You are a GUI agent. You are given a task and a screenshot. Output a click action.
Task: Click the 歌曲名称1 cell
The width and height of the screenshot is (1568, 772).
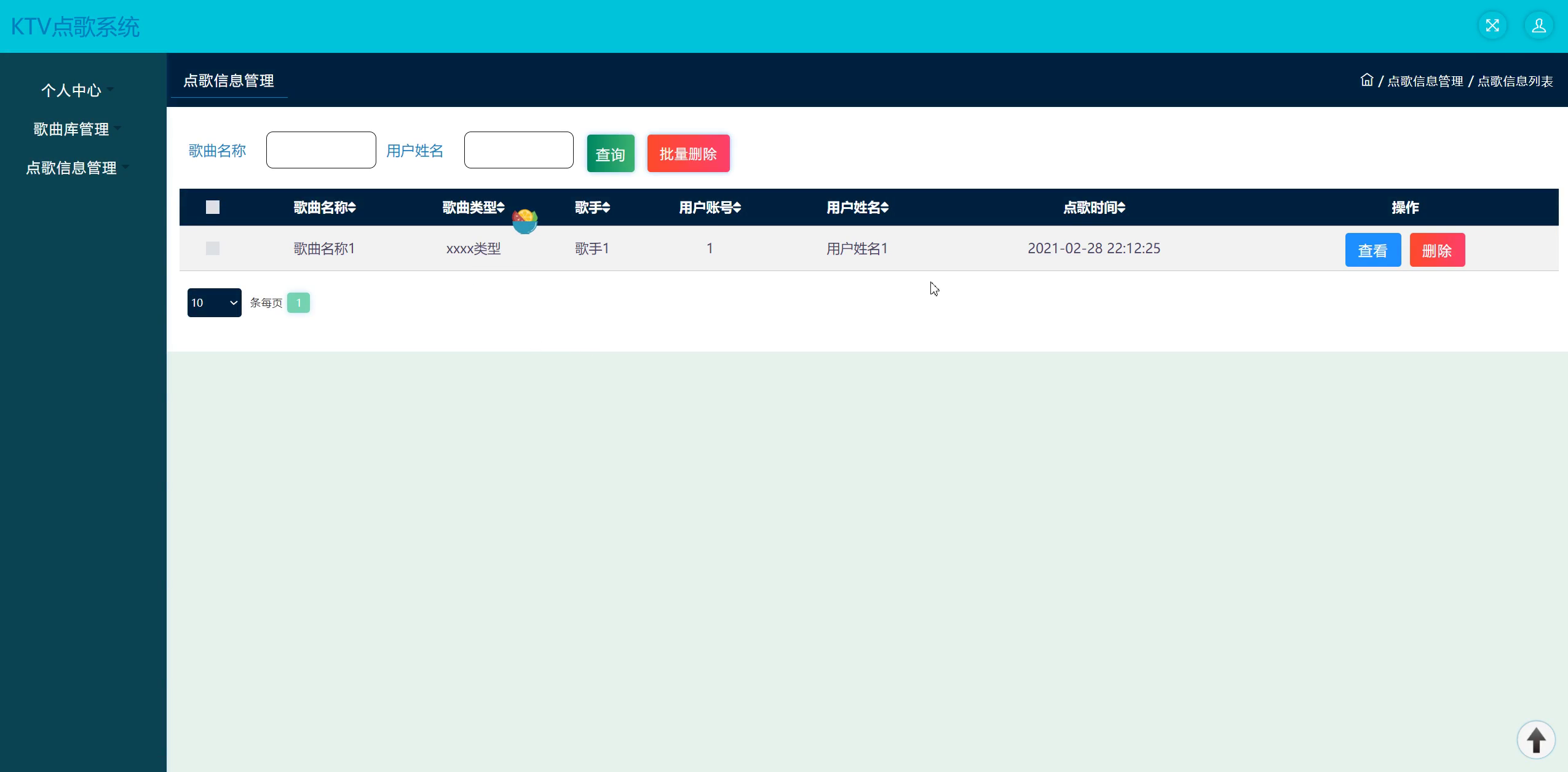click(x=325, y=248)
